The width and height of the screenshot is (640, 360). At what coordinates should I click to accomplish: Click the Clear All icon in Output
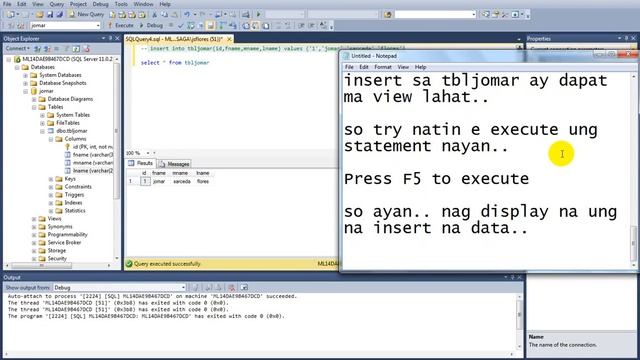click(231, 288)
